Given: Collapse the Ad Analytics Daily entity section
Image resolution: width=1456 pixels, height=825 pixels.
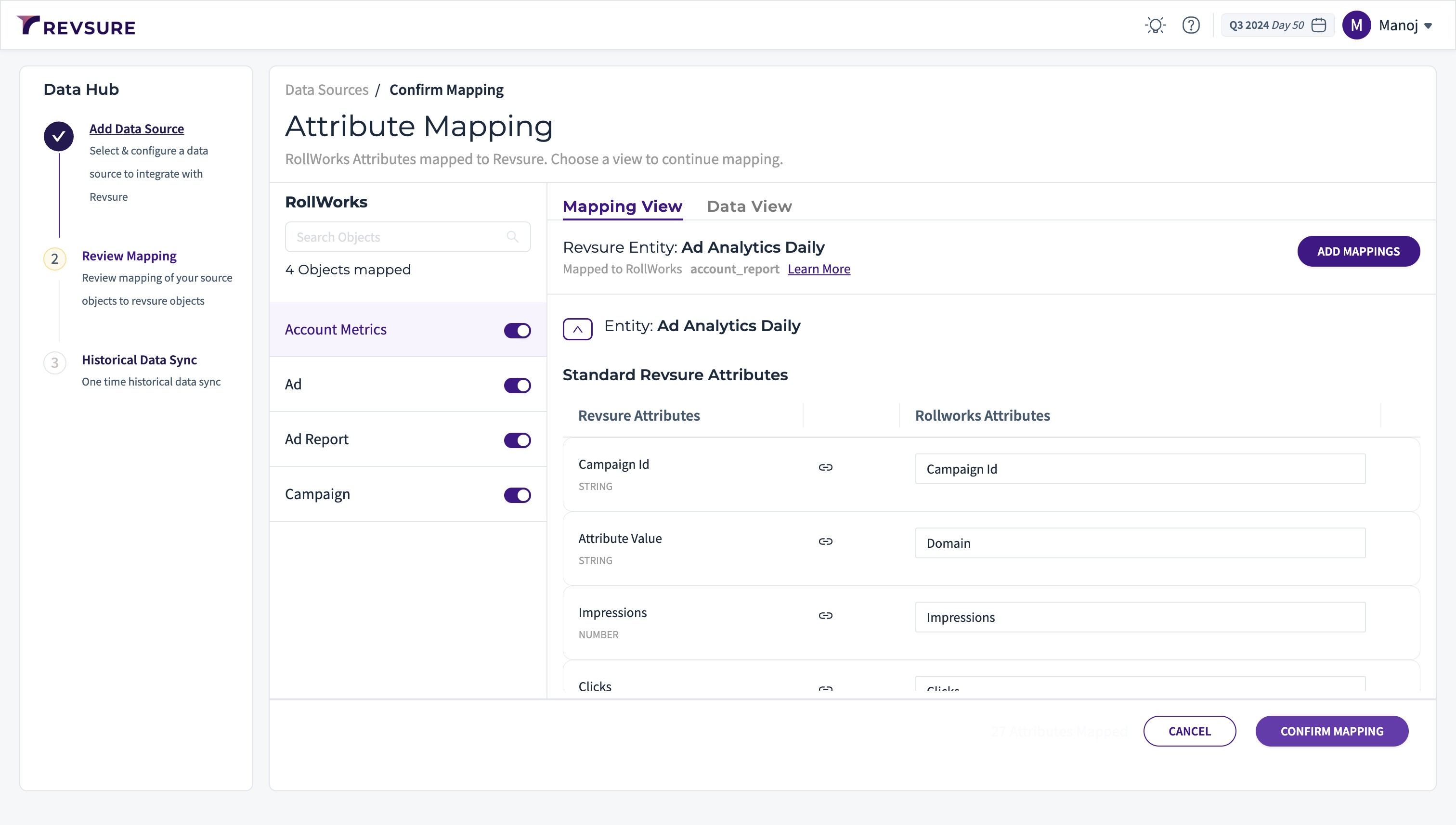Looking at the screenshot, I should [x=577, y=329].
